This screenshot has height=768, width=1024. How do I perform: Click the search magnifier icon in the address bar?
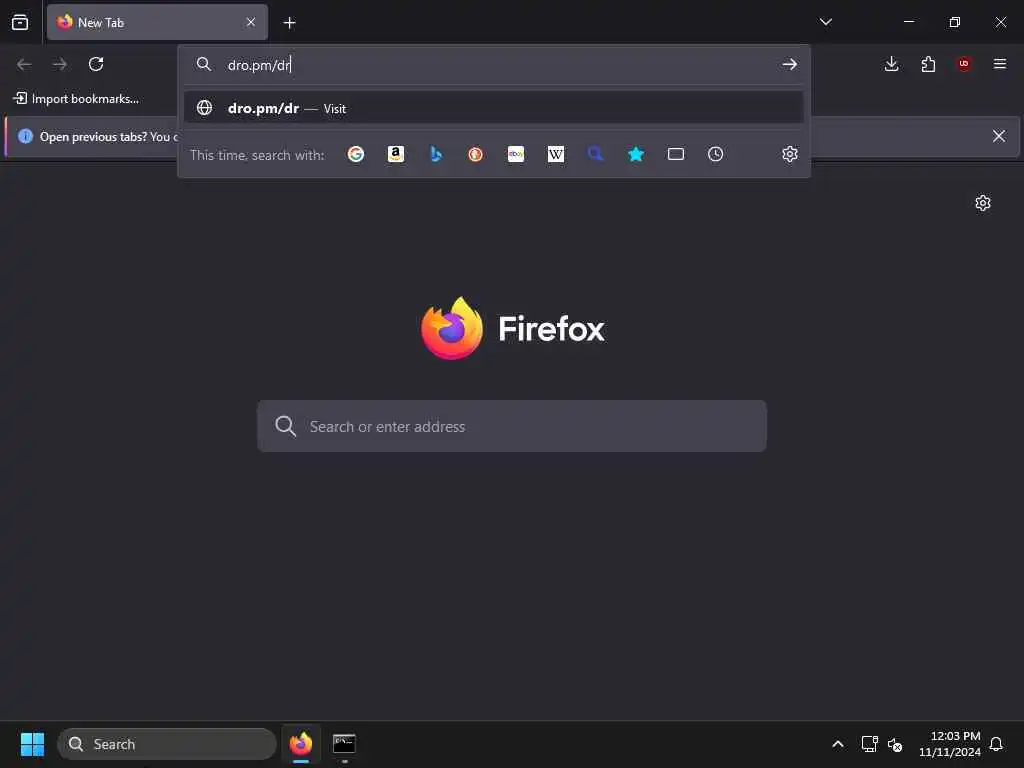click(x=204, y=64)
